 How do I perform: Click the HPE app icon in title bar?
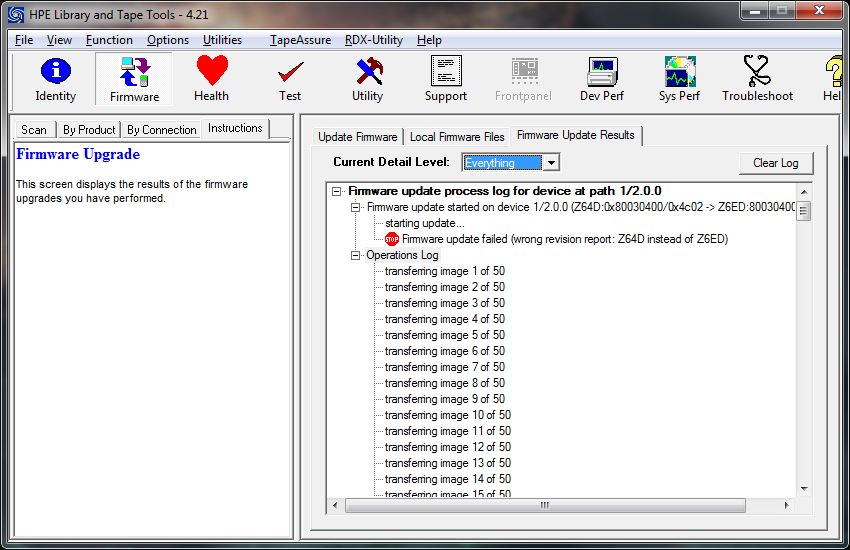[x=16, y=15]
